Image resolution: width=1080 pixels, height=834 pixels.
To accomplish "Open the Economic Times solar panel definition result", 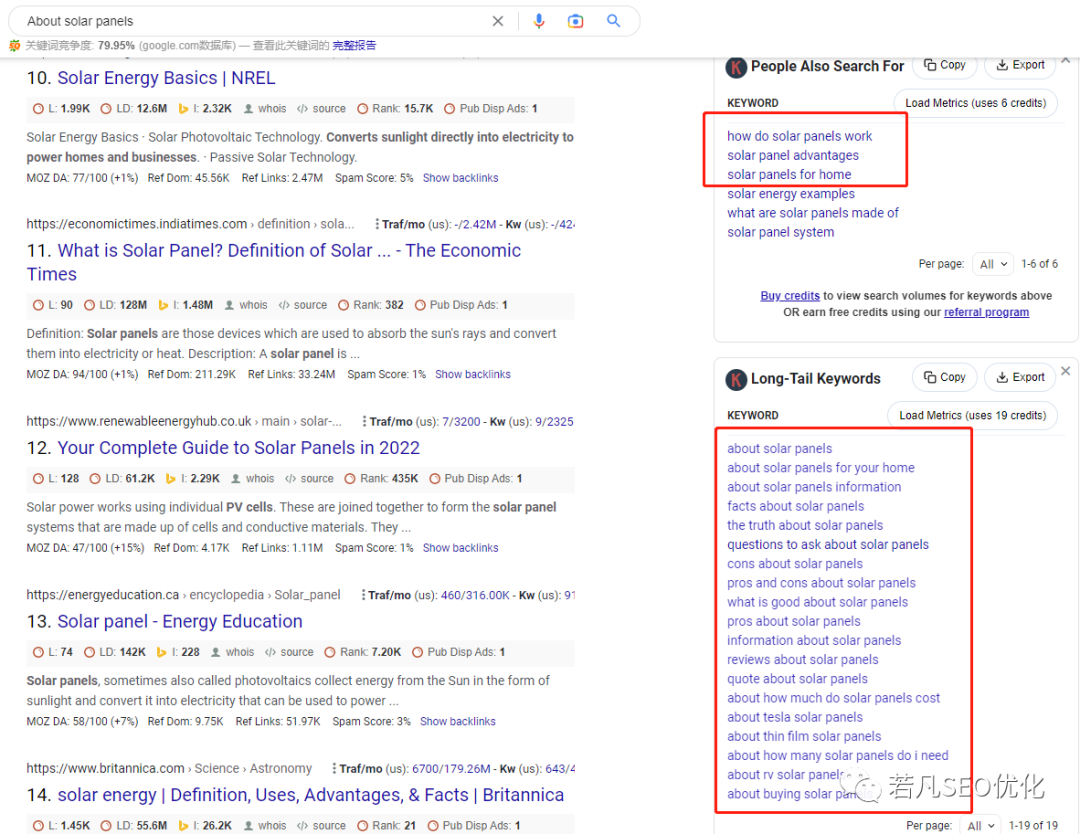I will point(273,262).
